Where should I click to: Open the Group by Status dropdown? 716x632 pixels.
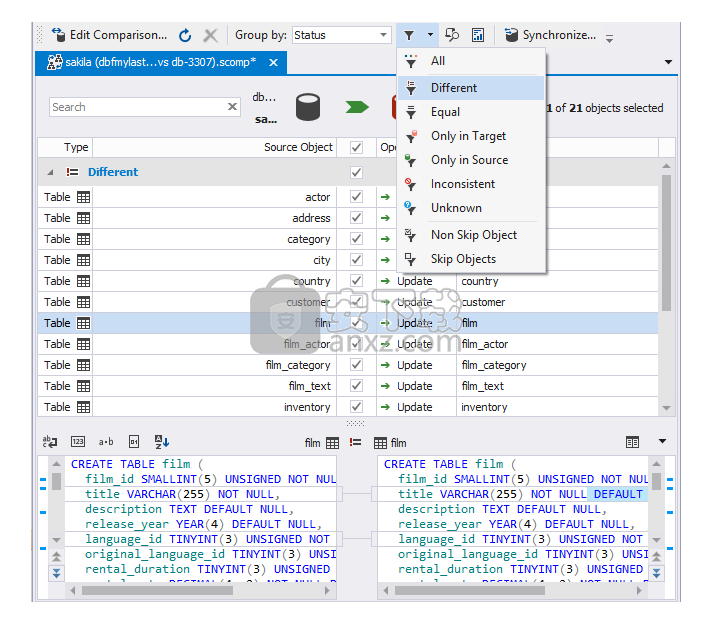342,35
